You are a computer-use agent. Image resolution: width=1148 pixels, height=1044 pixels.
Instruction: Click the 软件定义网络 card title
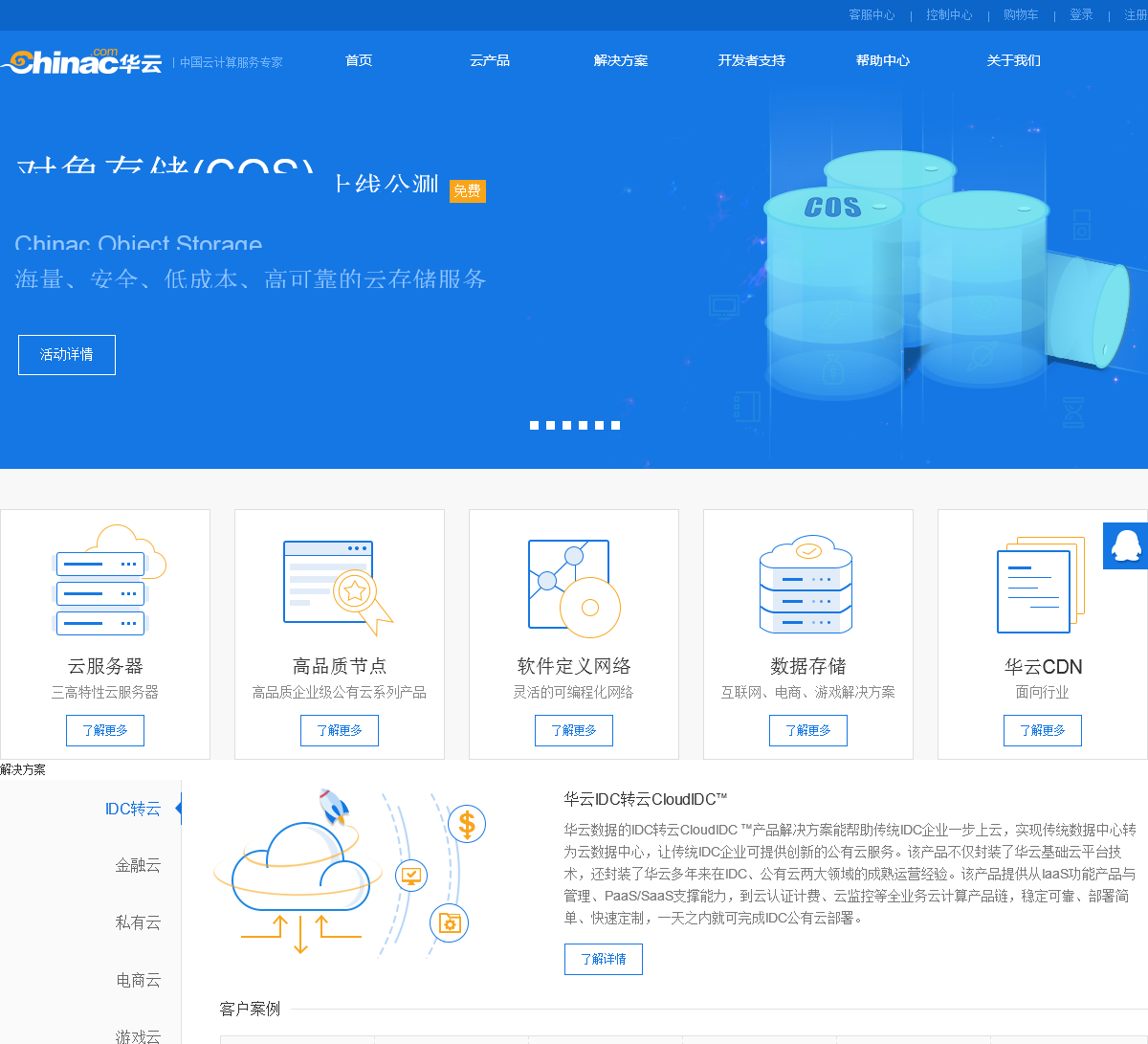(x=574, y=666)
